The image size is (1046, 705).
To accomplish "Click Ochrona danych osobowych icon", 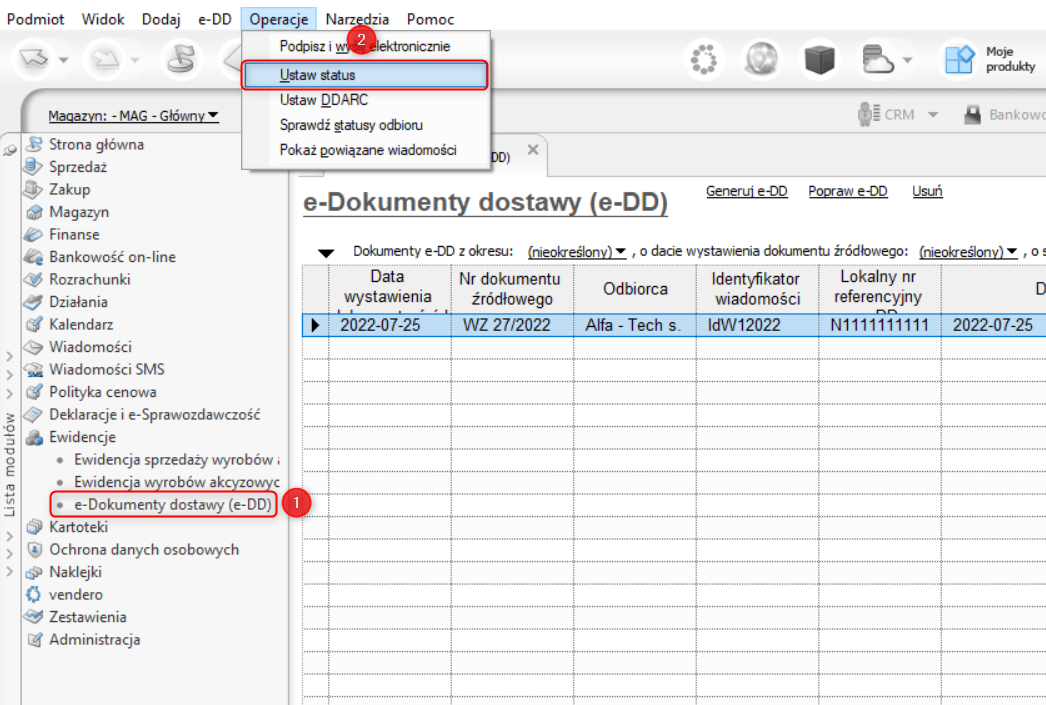I will click(34, 550).
